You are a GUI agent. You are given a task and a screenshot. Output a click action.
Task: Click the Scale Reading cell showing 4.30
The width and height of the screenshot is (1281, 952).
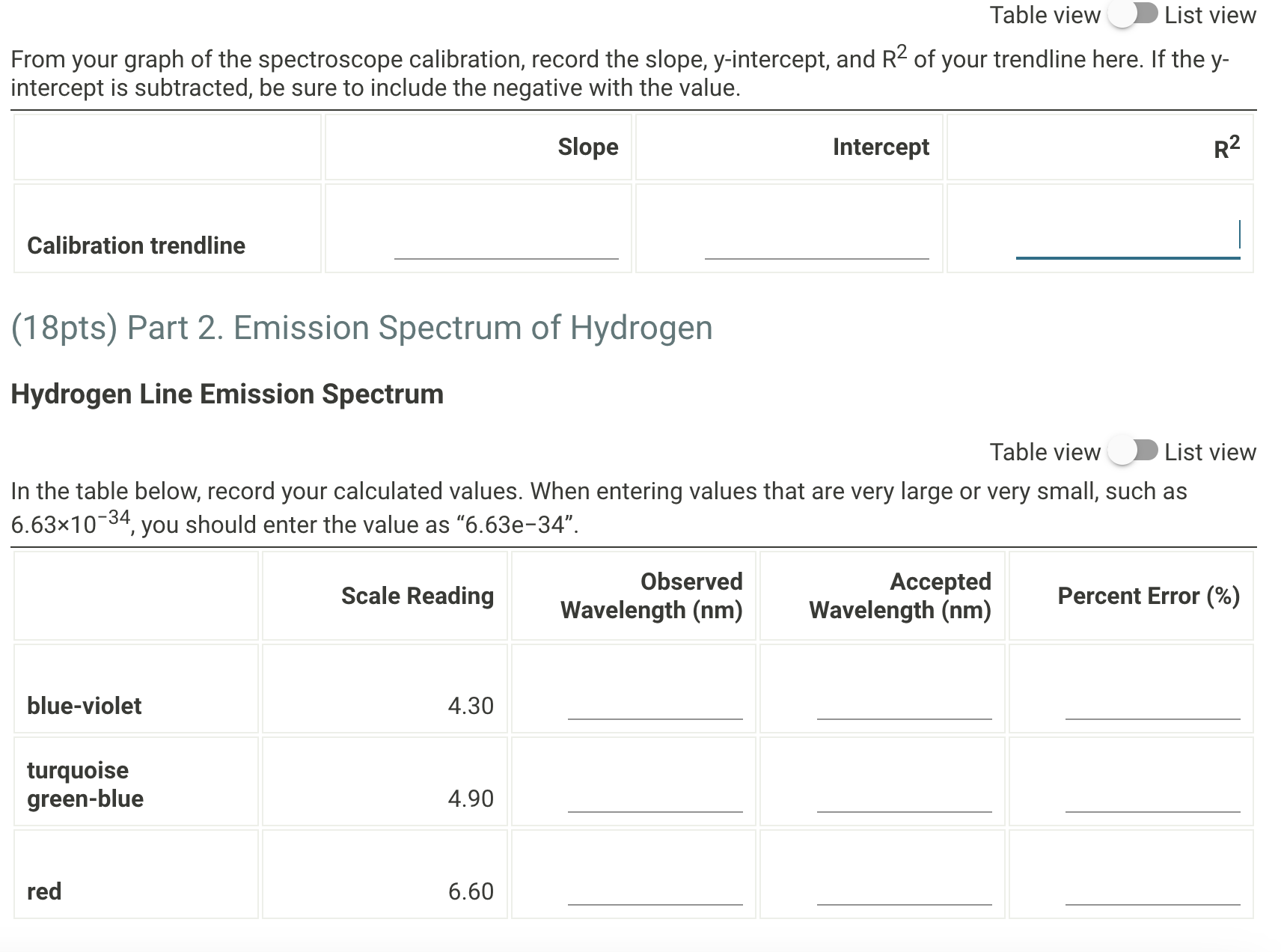470,705
